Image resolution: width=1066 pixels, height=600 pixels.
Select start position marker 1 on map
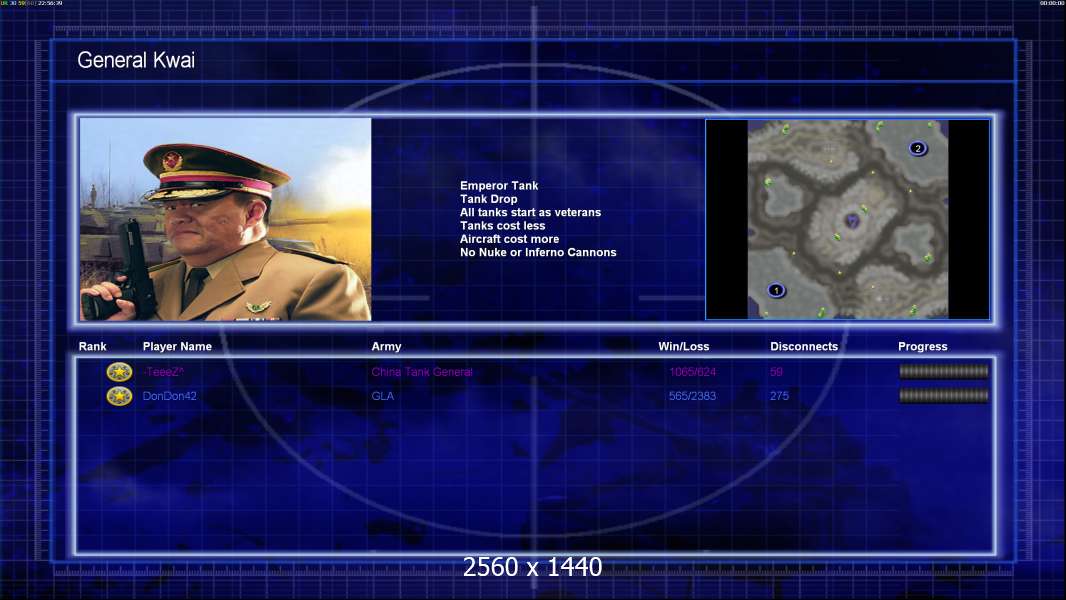coord(776,290)
